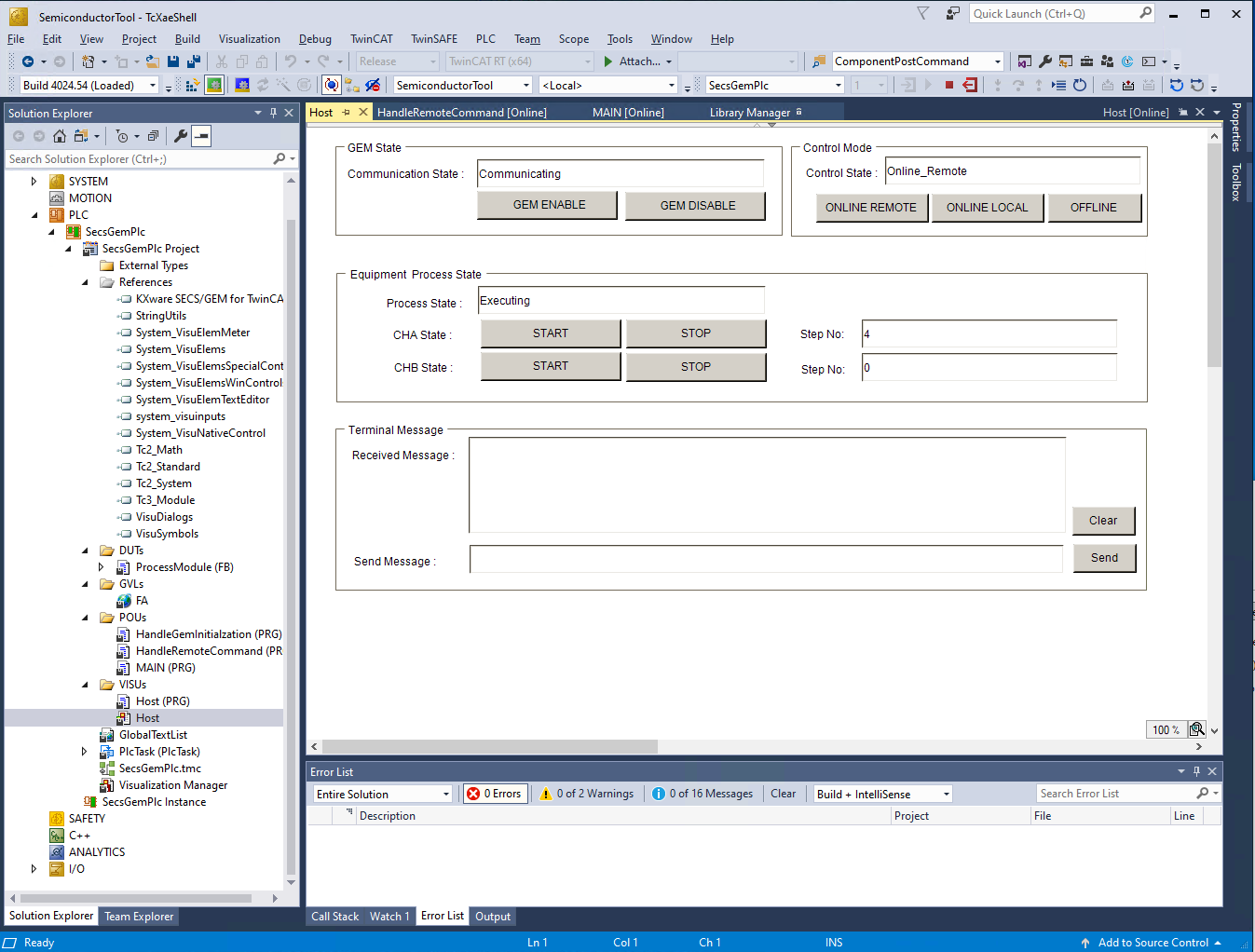Collapse the POUs folder node

tap(85, 618)
